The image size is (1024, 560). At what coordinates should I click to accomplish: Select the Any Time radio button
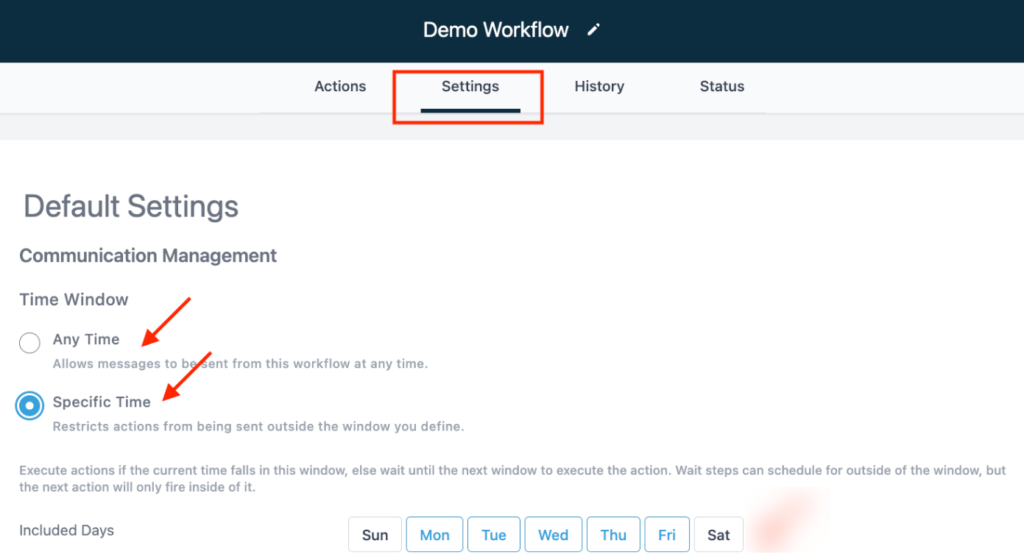pyautogui.click(x=30, y=343)
